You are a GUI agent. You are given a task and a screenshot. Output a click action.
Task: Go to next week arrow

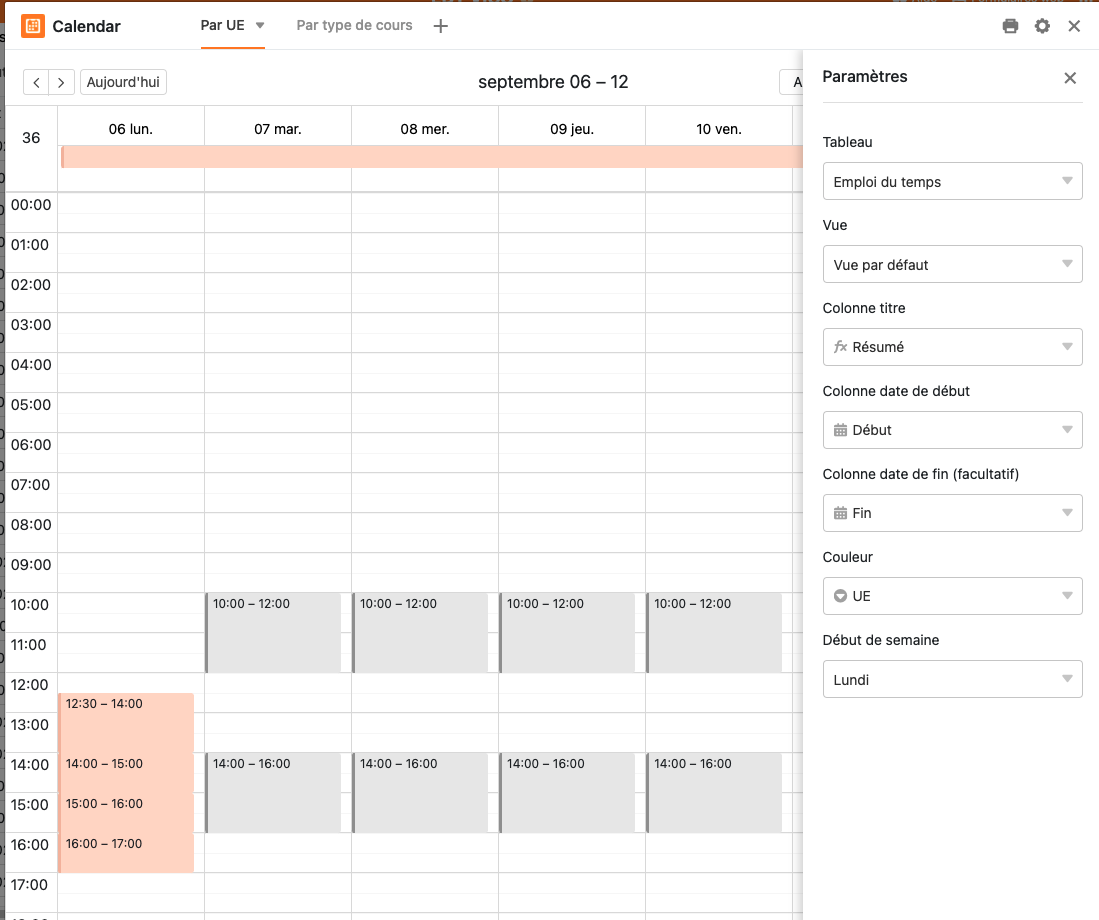pos(62,82)
